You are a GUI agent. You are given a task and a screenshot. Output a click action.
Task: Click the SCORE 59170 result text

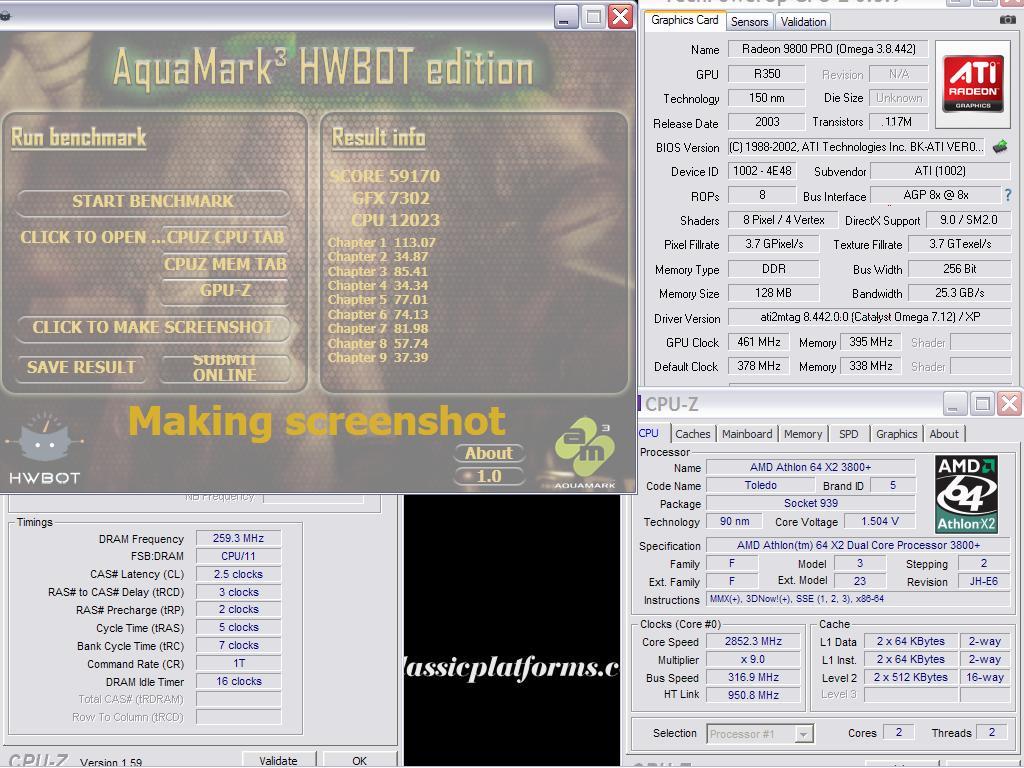(x=385, y=176)
